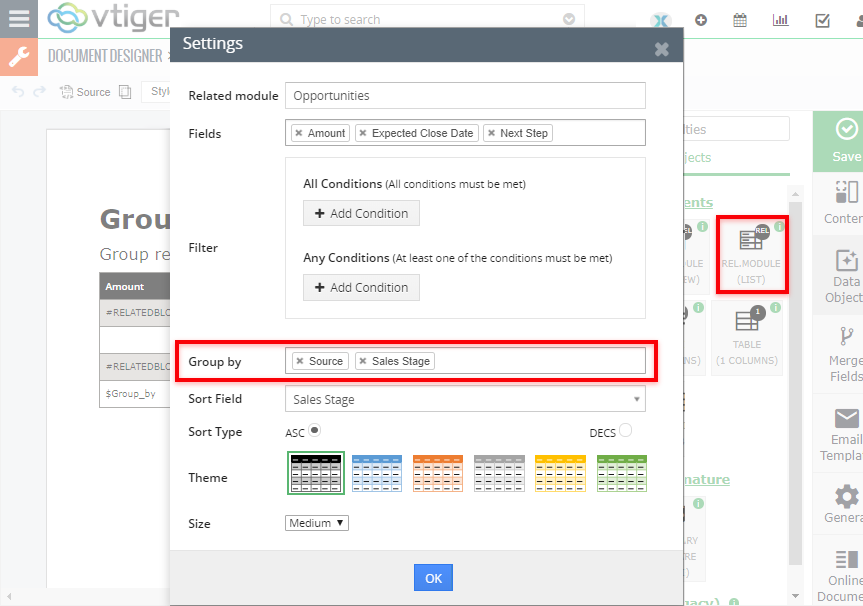Choose the green table theme
The image size is (863, 606).
[622, 473]
